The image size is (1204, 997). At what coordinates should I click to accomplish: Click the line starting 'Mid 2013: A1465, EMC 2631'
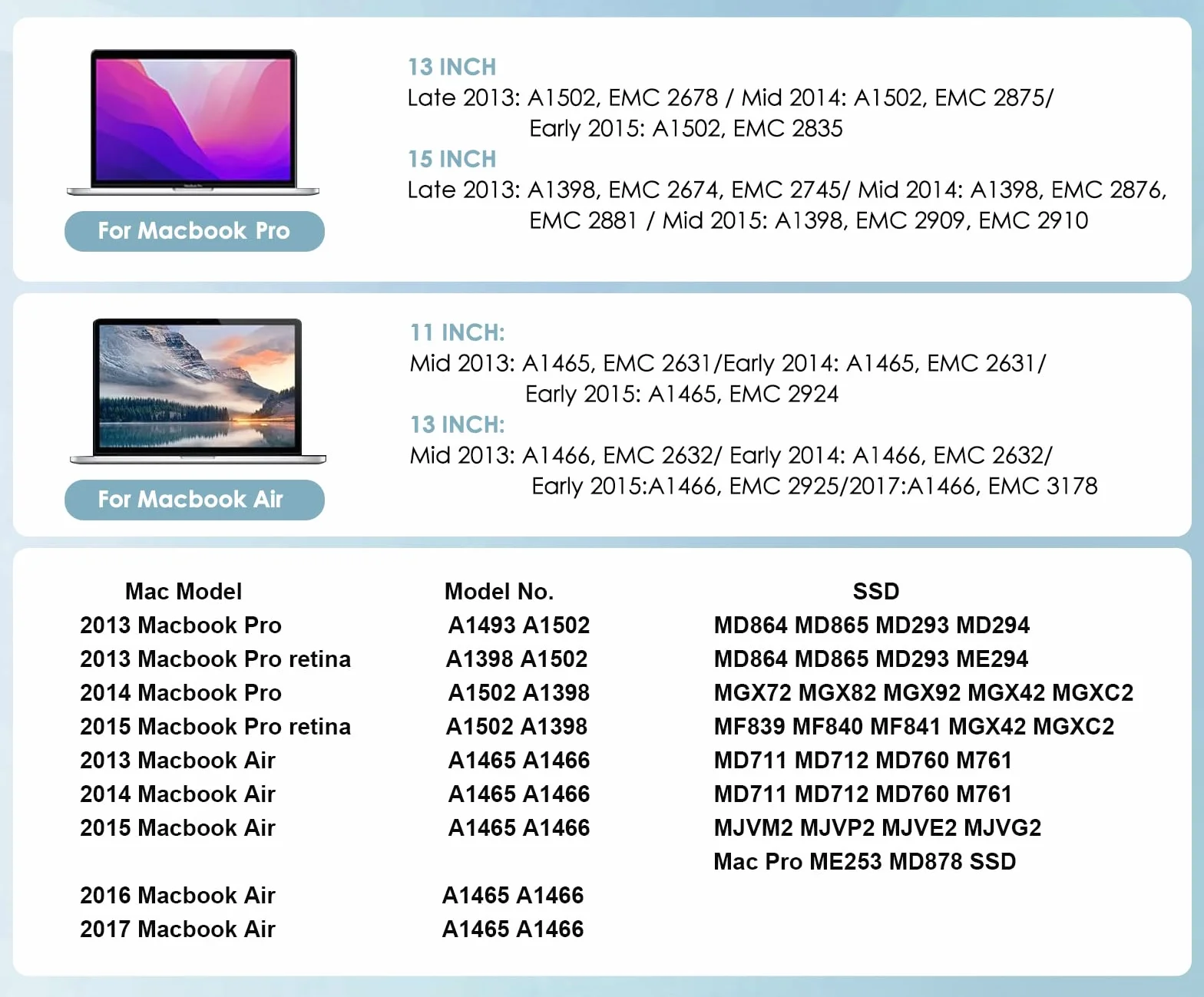tap(728, 363)
